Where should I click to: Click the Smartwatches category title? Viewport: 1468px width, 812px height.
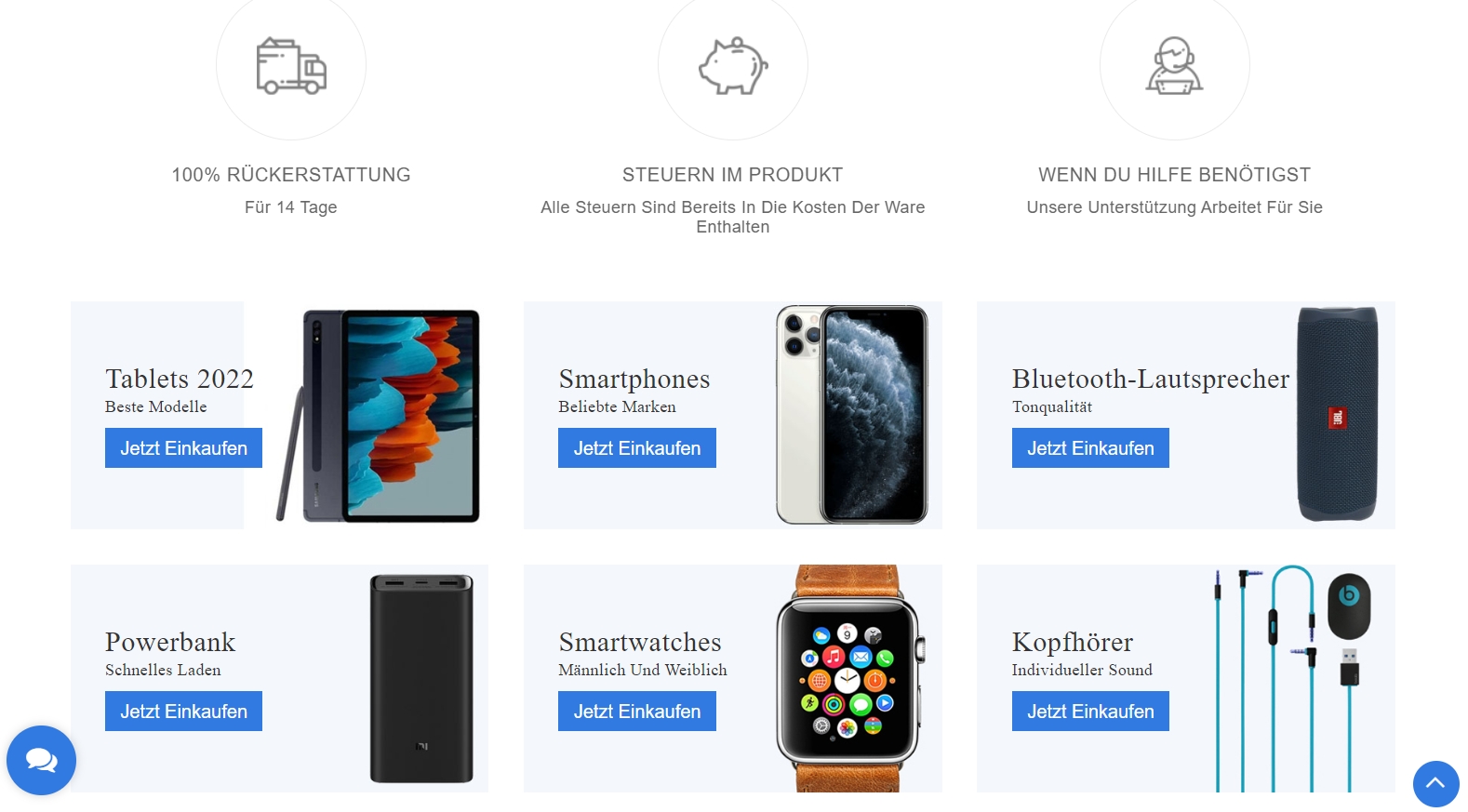click(x=640, y=642)
